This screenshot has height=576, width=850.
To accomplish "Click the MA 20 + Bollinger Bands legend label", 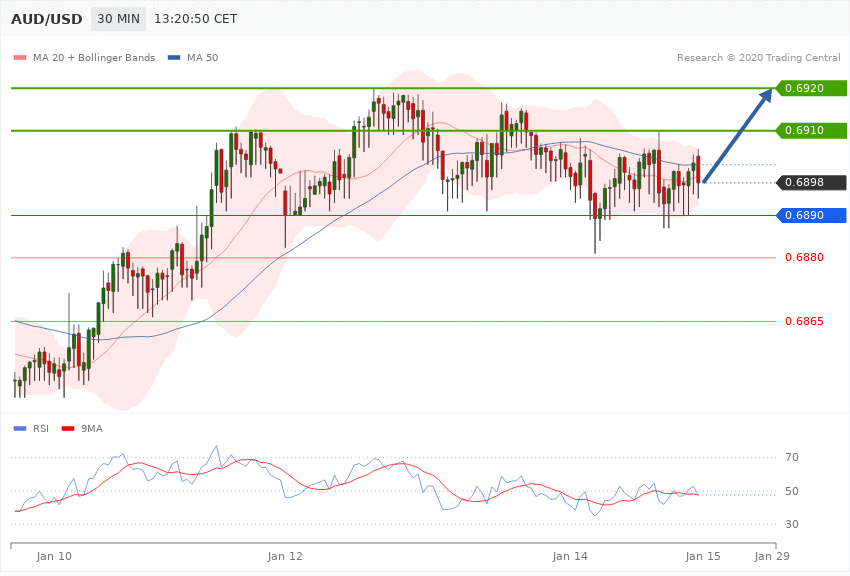I will (94, 57).
